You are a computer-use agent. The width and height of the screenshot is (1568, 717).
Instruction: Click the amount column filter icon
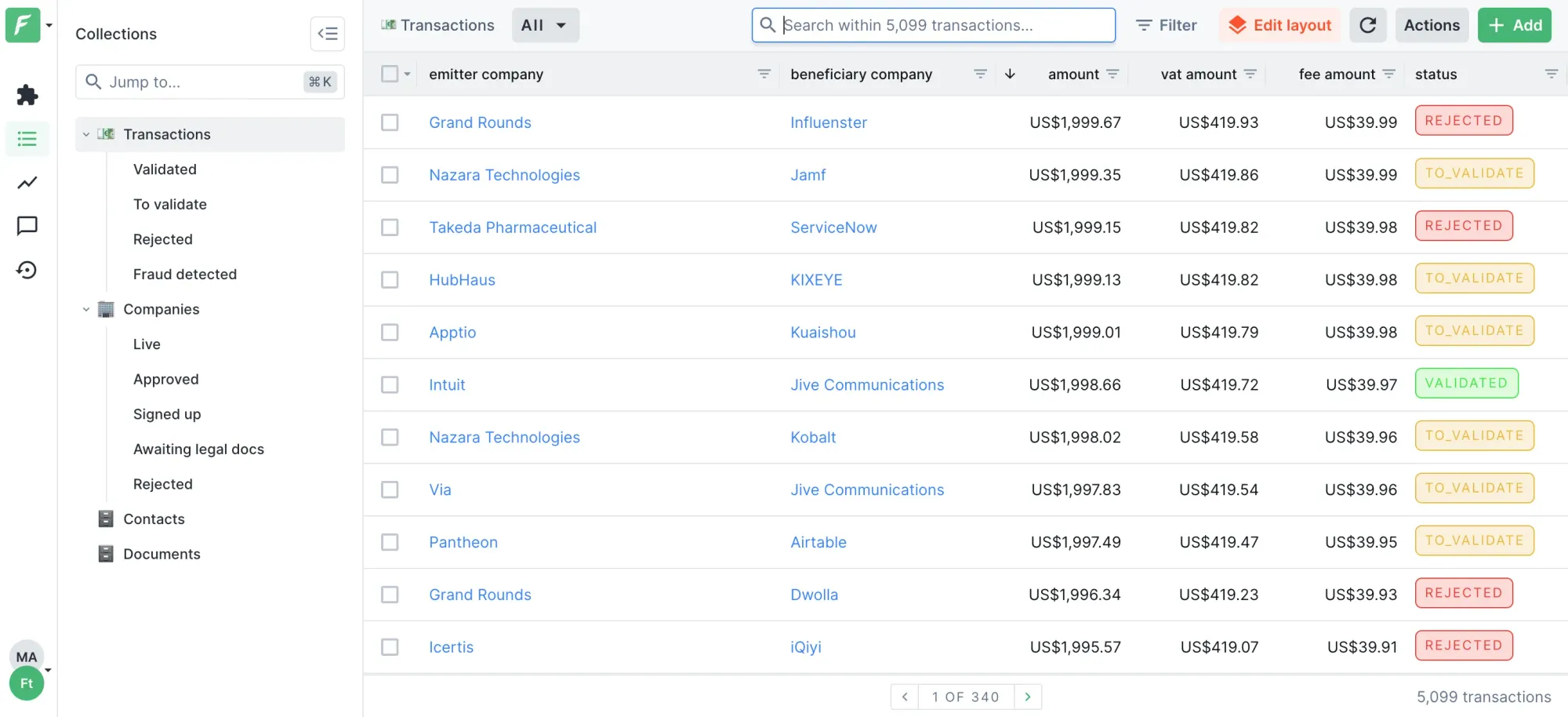[x=1112, y=74]
